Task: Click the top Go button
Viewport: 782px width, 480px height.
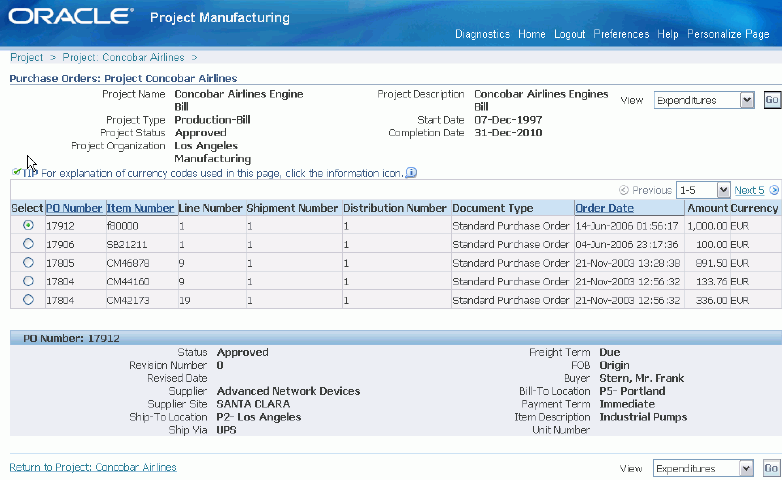Action: 772,100
